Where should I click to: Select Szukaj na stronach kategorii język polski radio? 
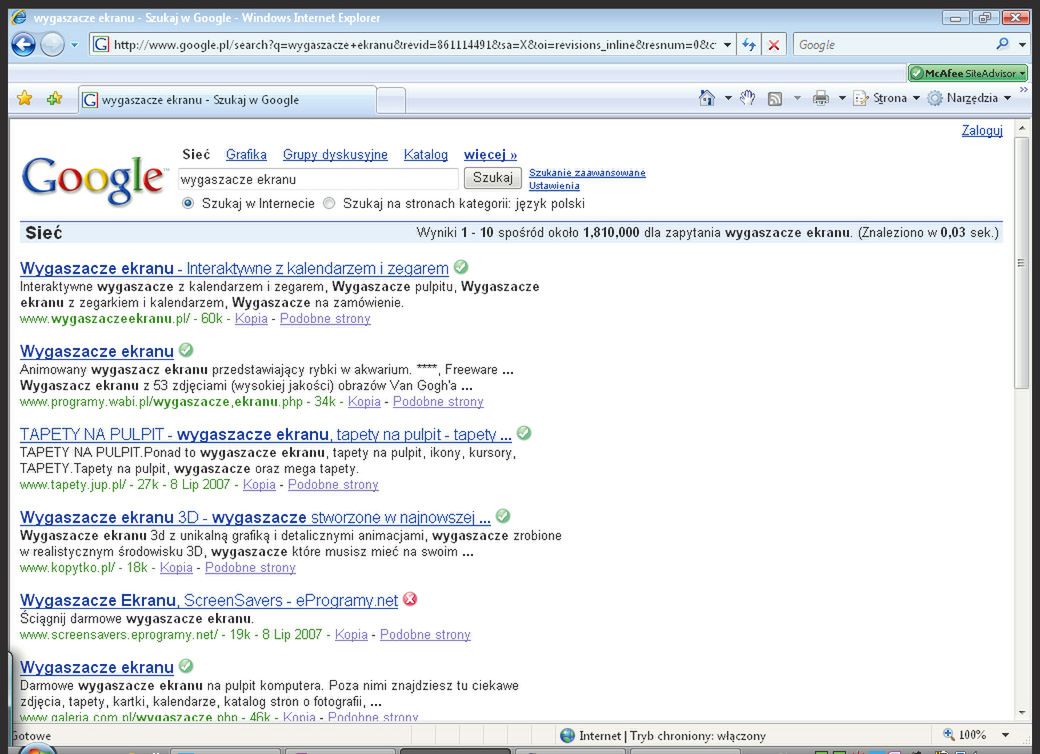329,203
